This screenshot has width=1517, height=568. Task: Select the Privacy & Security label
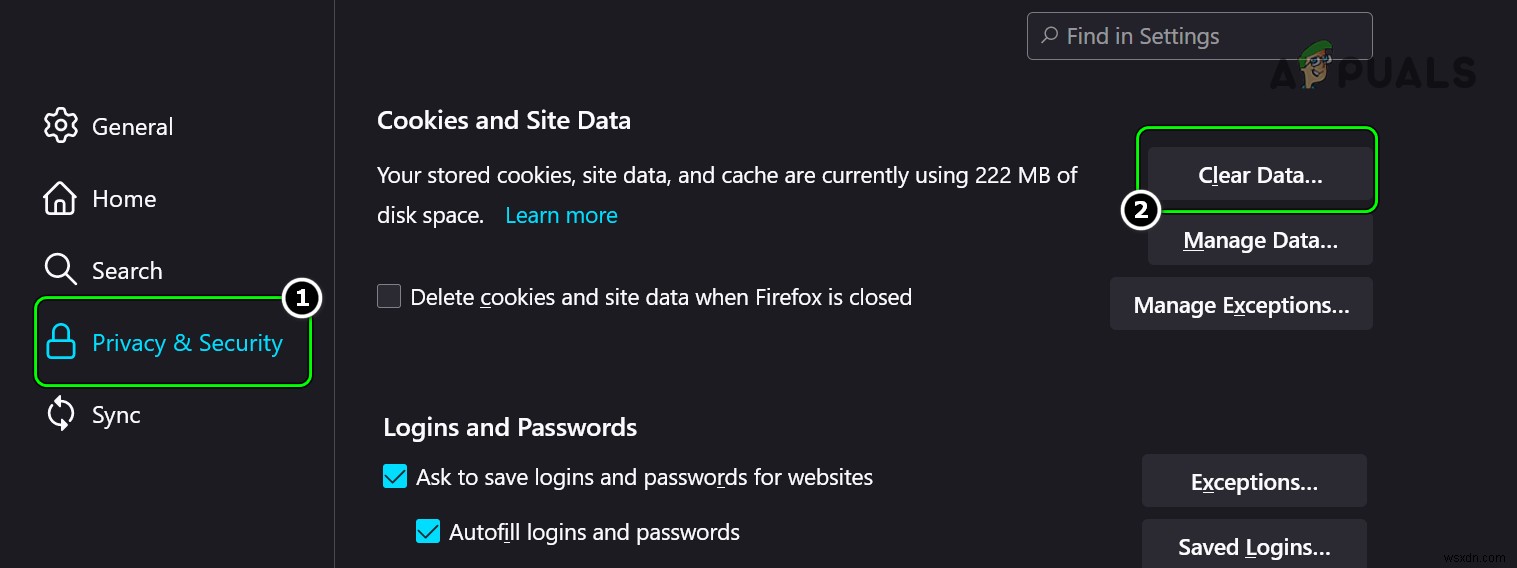(187, 343)
